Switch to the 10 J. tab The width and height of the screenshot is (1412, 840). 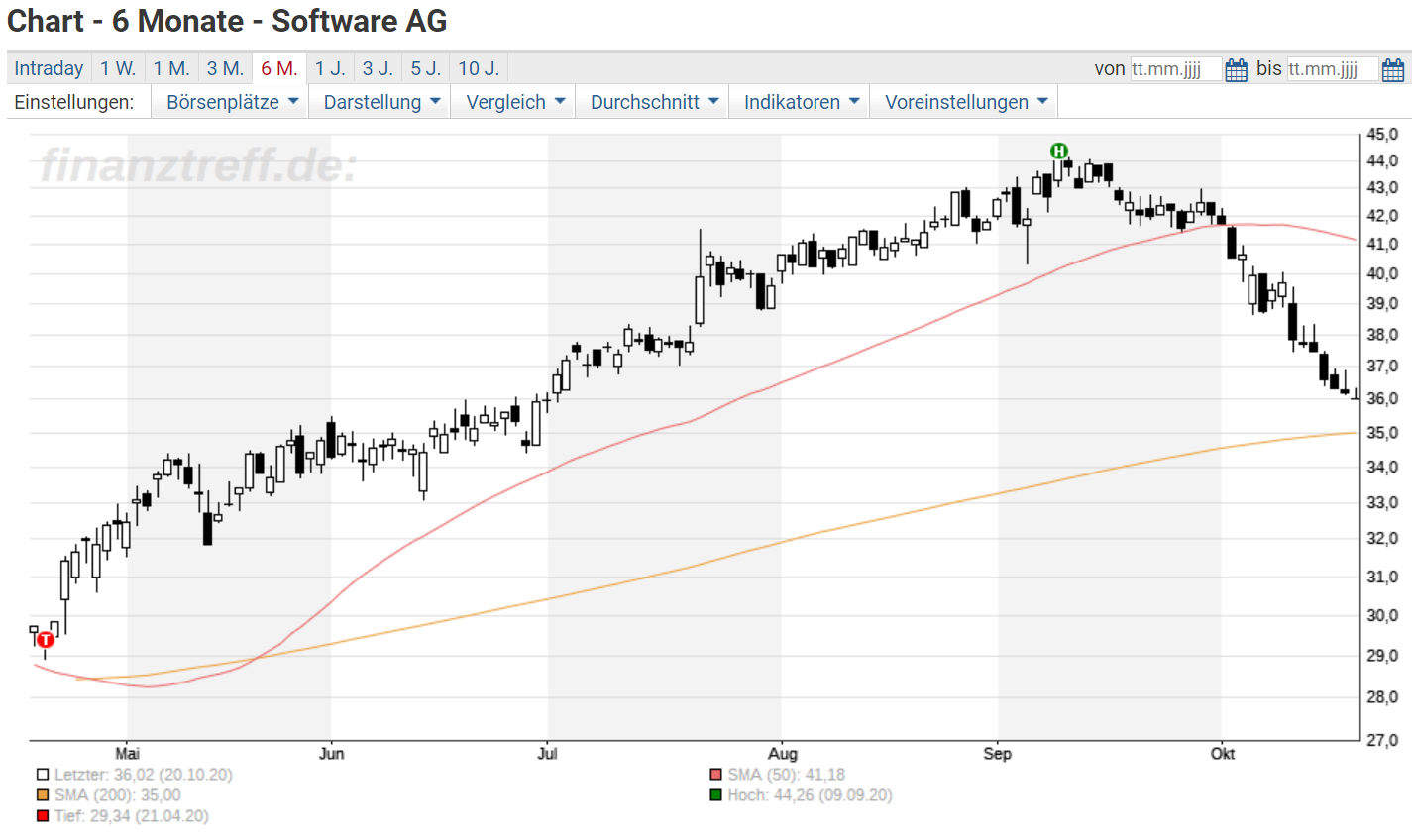[479, 68]
